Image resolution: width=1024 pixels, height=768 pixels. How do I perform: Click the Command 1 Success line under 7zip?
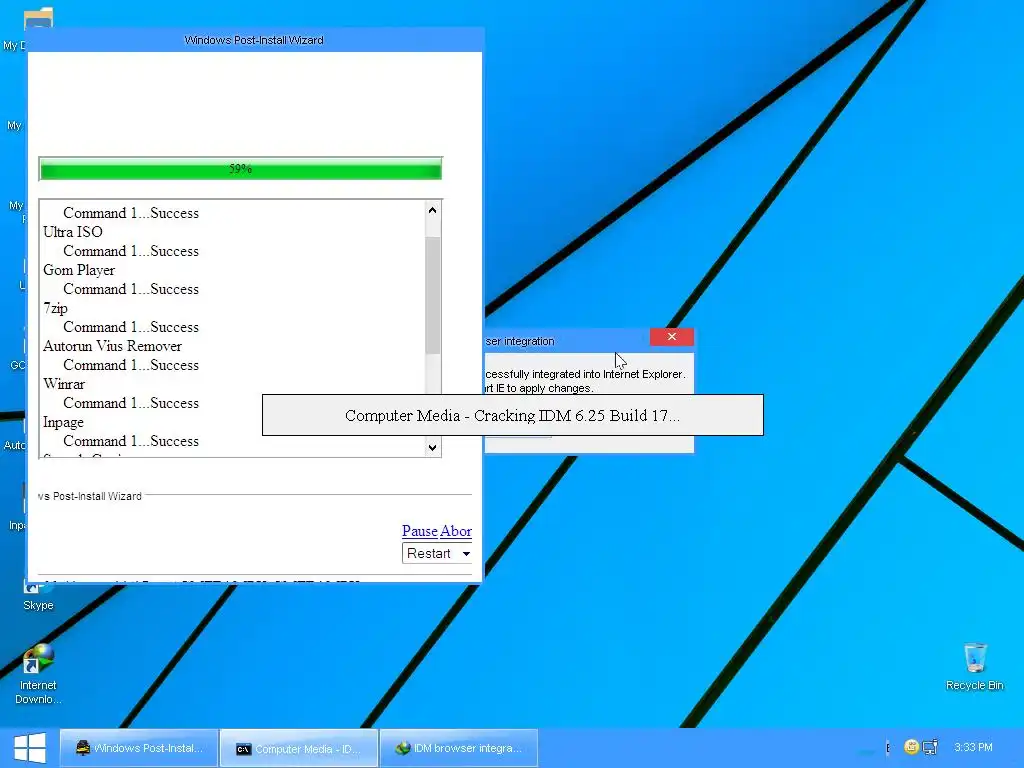(x=131, y=327)
